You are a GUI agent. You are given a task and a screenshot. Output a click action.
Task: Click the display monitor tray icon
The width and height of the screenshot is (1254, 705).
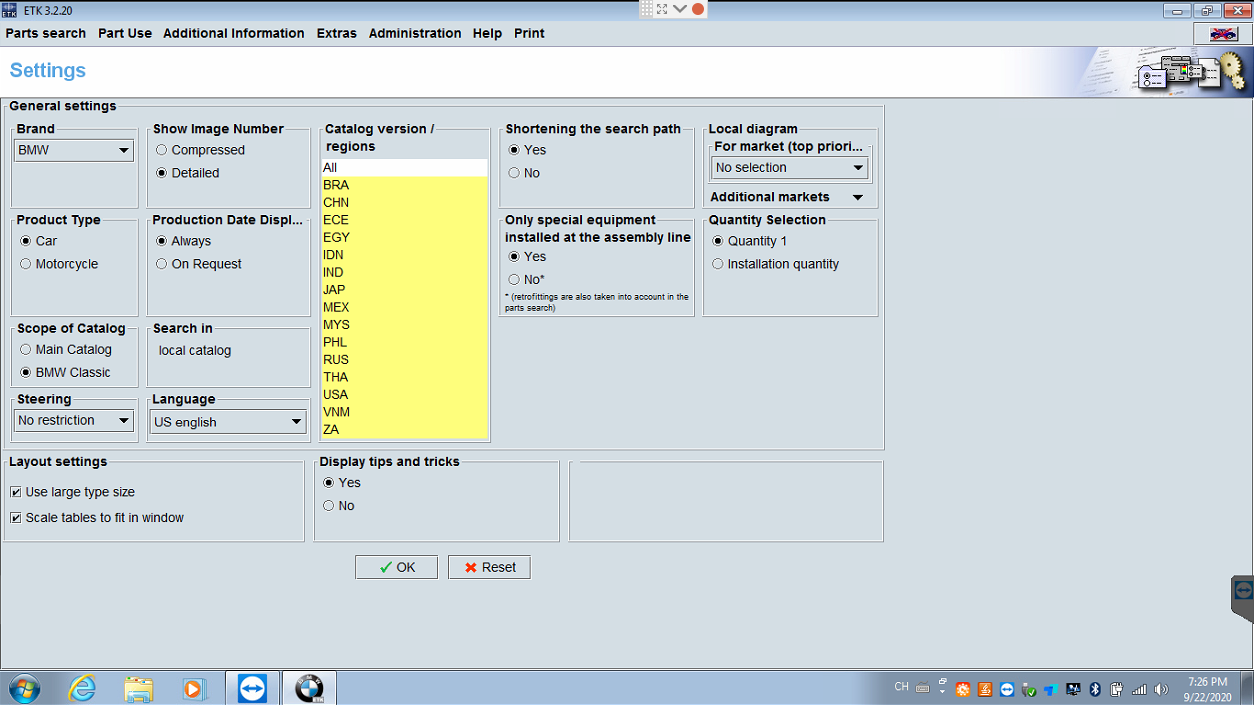[x=1073, y=689]
